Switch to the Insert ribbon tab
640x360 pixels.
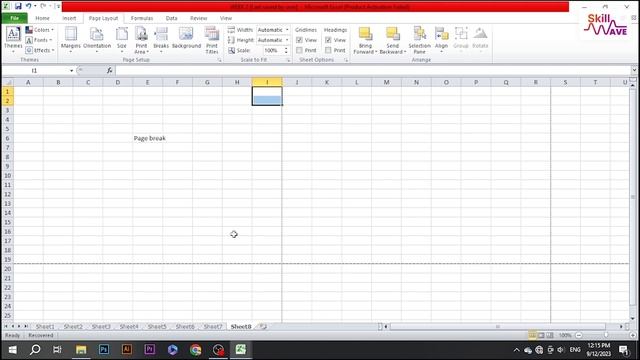pos(69,18)
